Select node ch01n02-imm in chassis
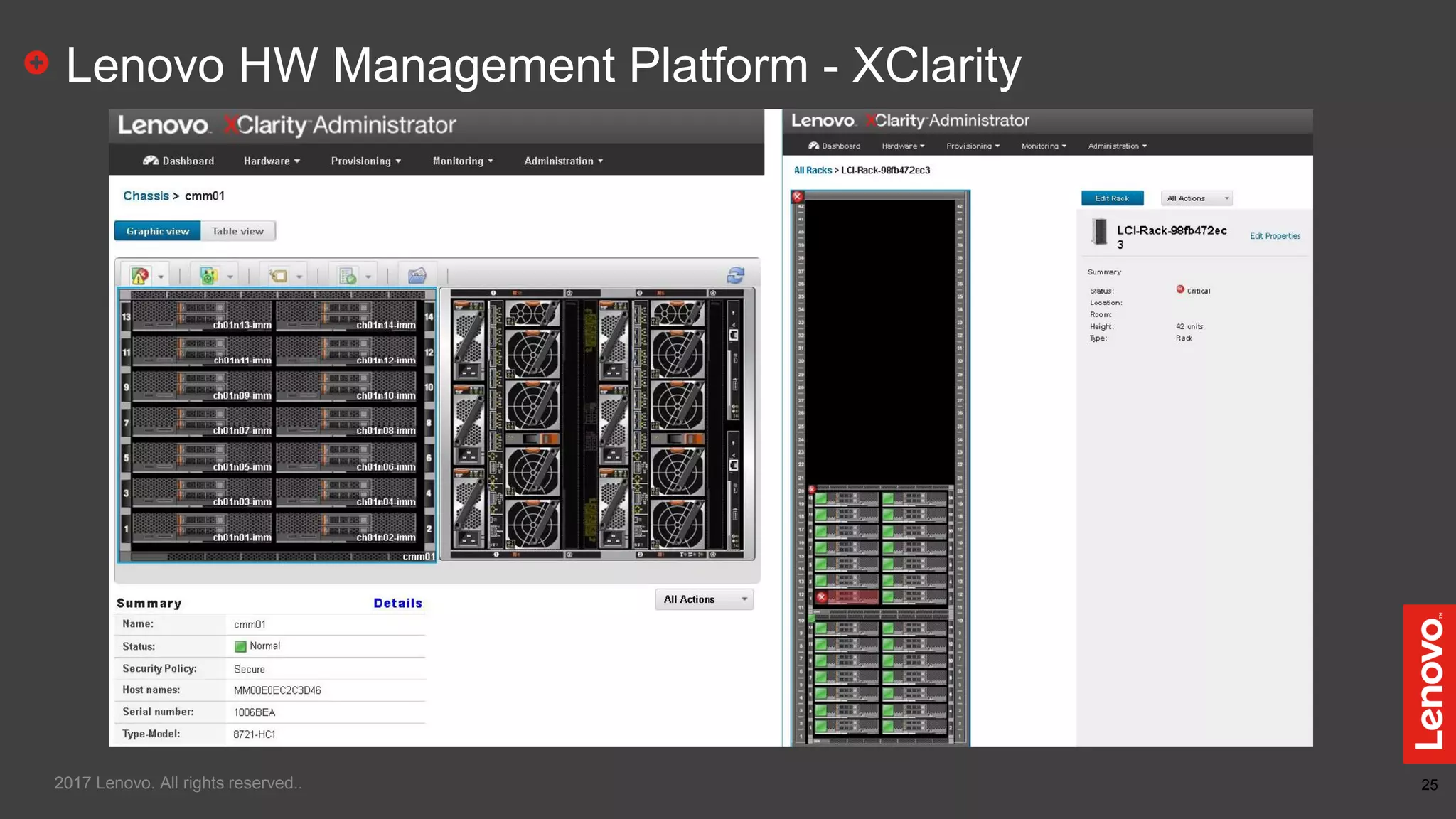The width and height of the screenshot is (1456, 819). point(346,528)
